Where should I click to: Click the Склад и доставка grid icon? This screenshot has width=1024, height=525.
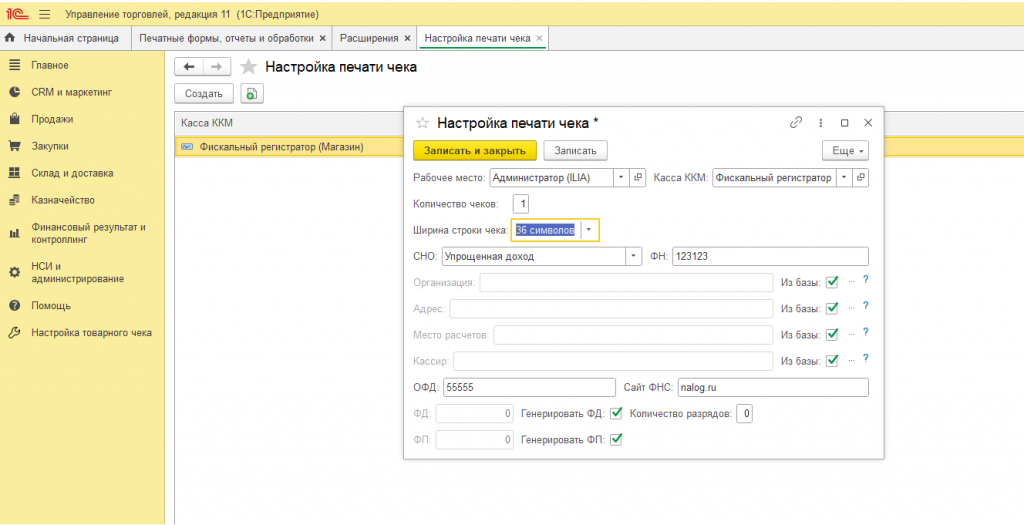click(x=14, y=173)
